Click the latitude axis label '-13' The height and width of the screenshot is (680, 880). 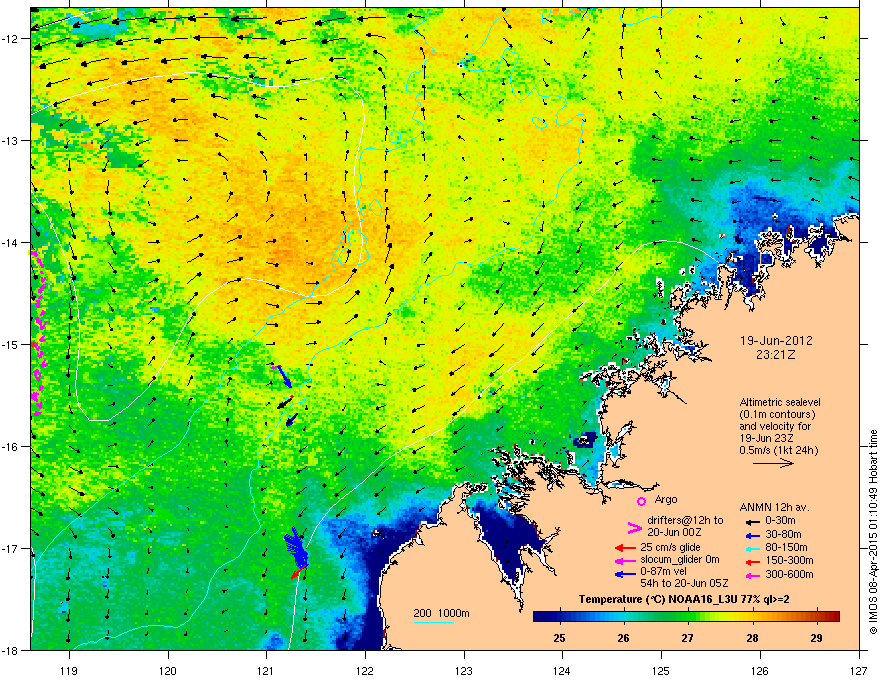pyautogui.click(x=11, y=141)
